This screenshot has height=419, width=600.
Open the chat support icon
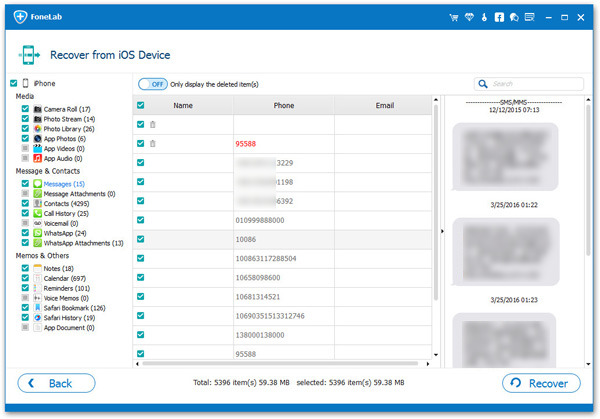click(x=514, y=17)
